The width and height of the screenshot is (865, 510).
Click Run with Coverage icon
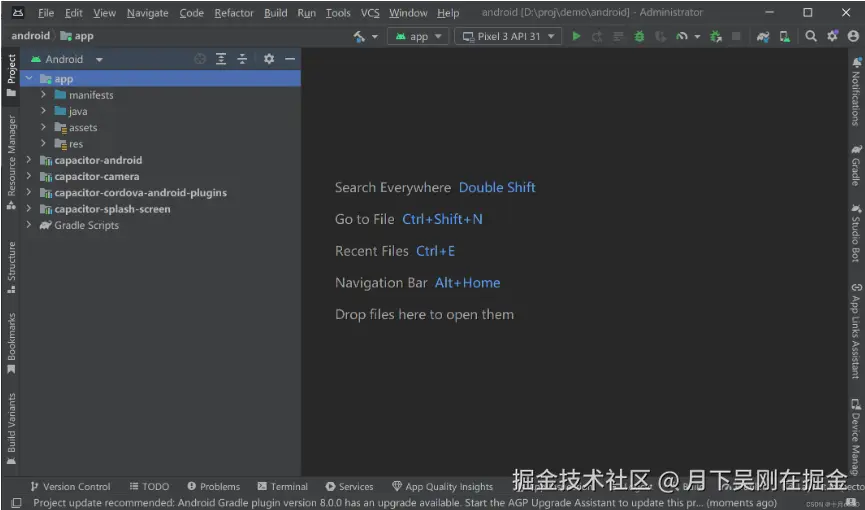660,36
